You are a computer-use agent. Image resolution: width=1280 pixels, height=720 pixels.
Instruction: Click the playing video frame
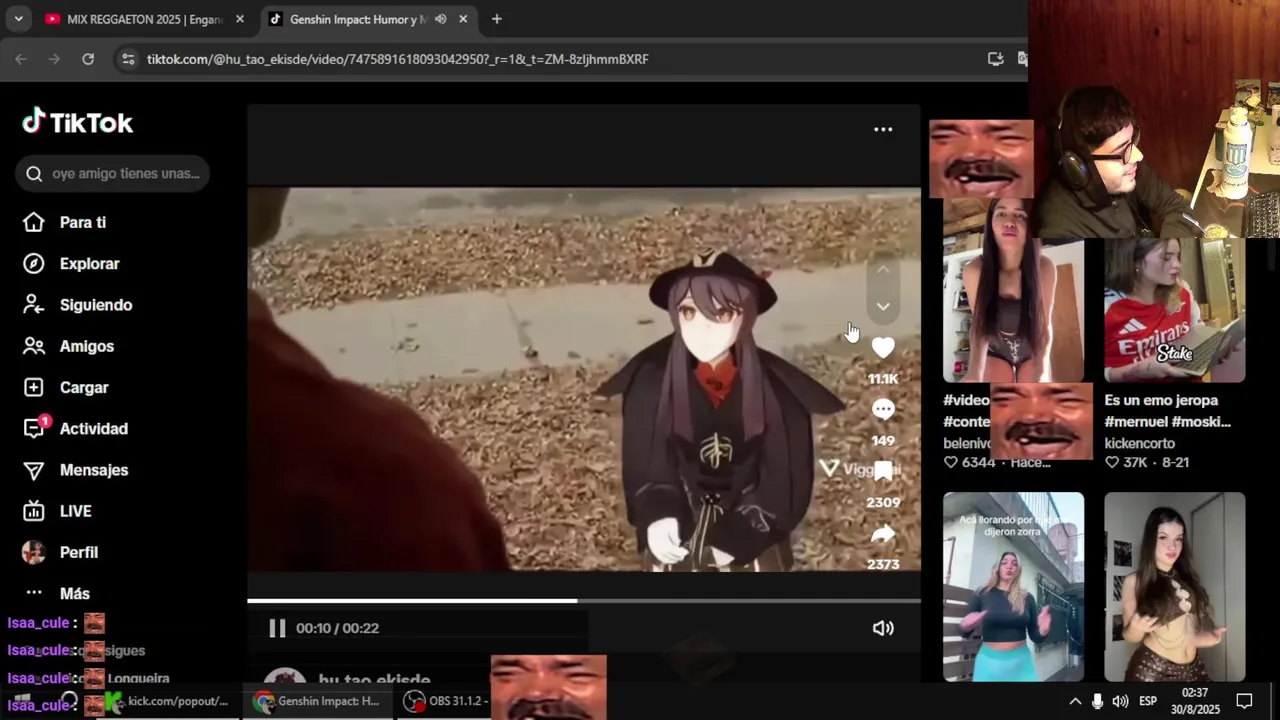tap(584, 380)
